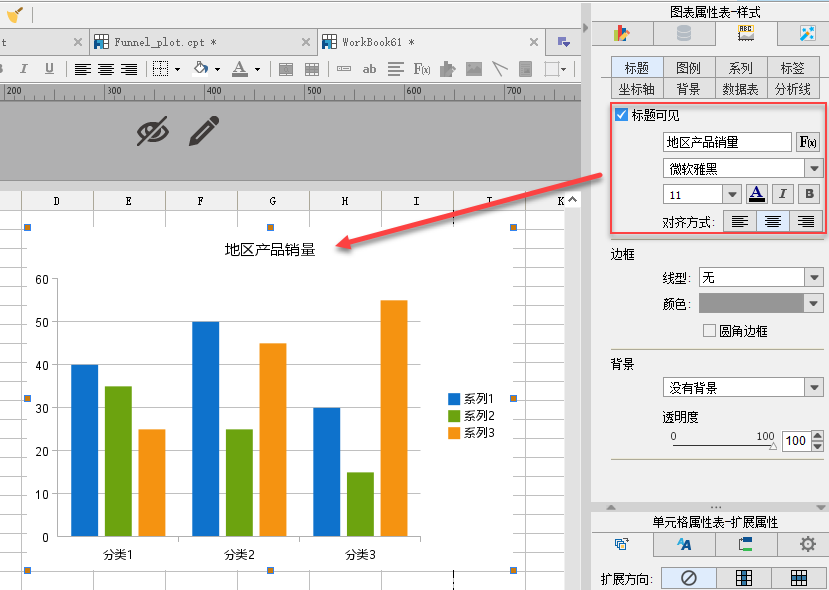The height and width of the screenshot is (590, 829).
Task: Click the cell border style icon
Action: (x=160, y=69)
